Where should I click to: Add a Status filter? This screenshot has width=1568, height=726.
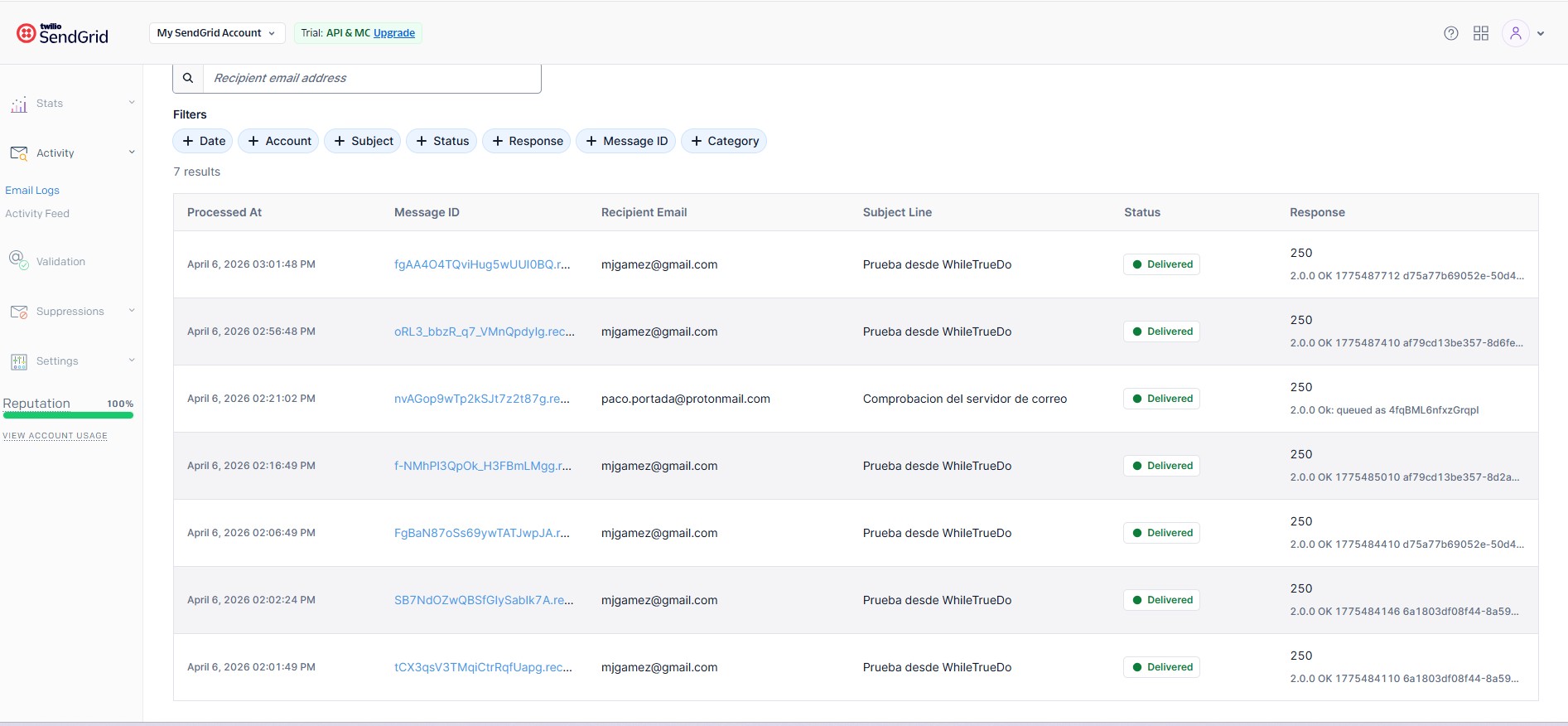442,141
